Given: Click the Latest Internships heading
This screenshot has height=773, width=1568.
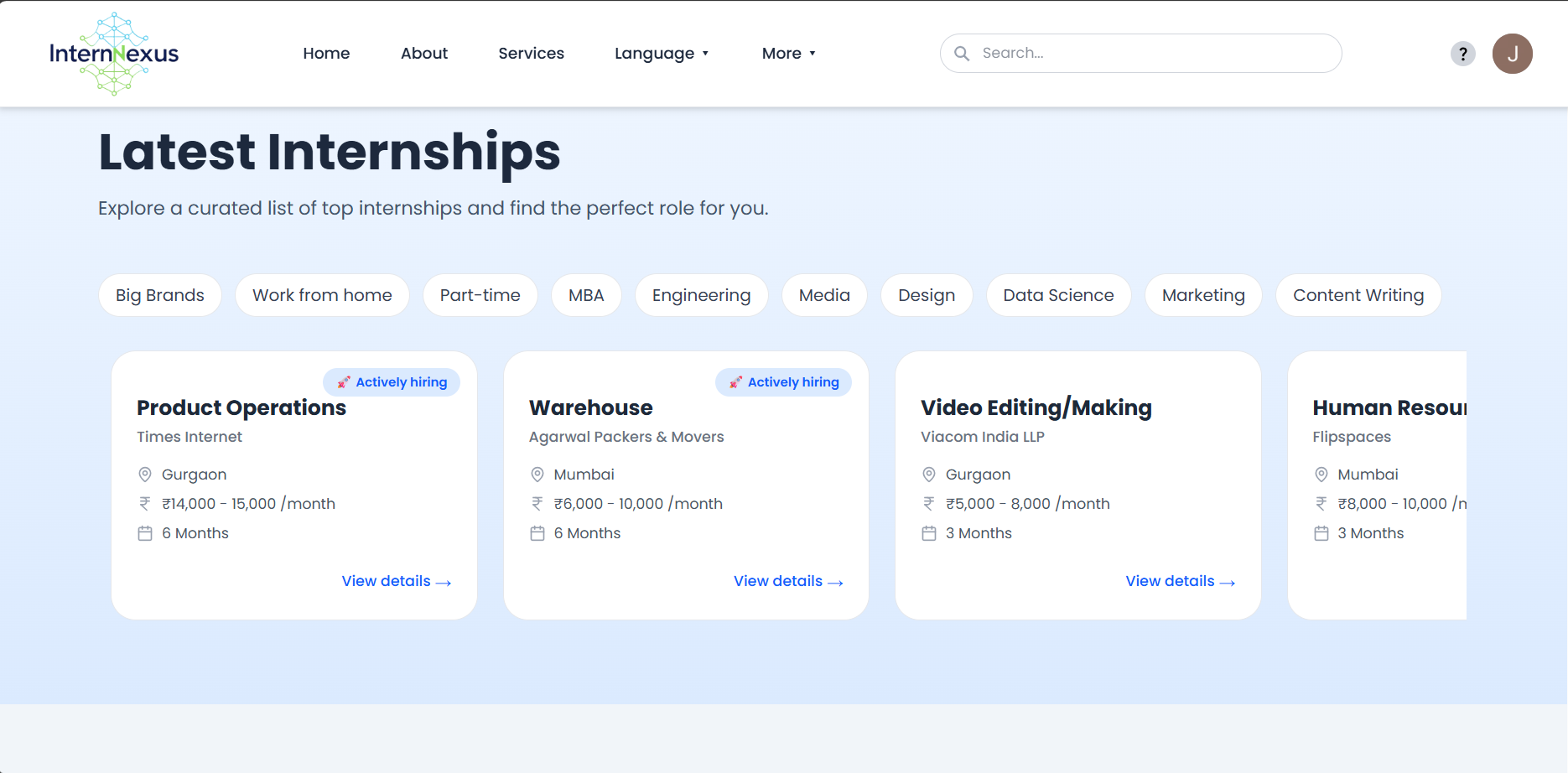Looking at the screenshot, I should click(330, 153).
